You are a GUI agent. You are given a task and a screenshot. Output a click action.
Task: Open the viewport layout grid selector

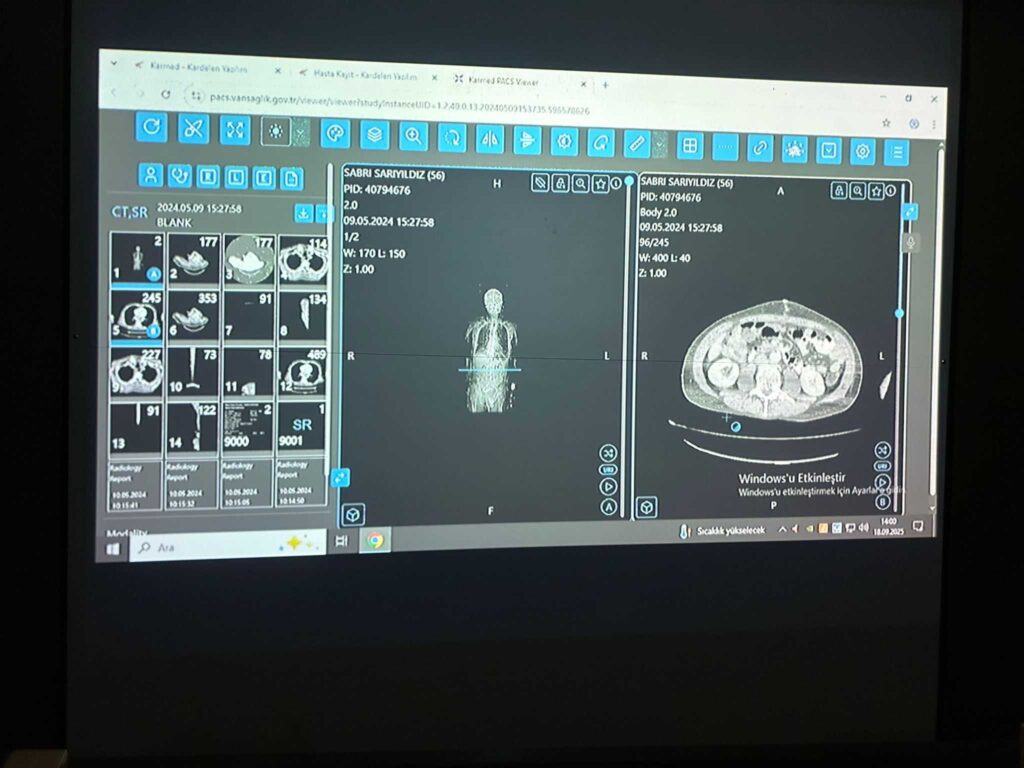pyautogui.click(x=689, y=146)
